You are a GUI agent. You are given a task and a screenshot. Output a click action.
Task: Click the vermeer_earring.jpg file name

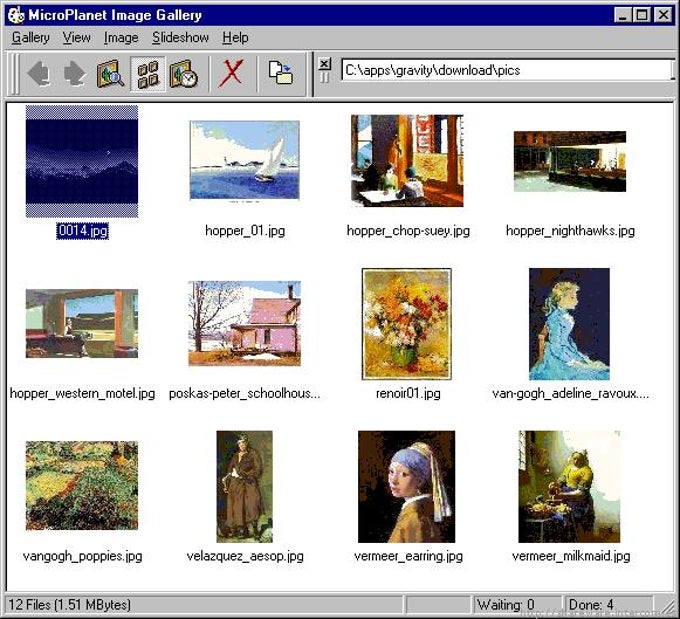click(x=408, y=556)
